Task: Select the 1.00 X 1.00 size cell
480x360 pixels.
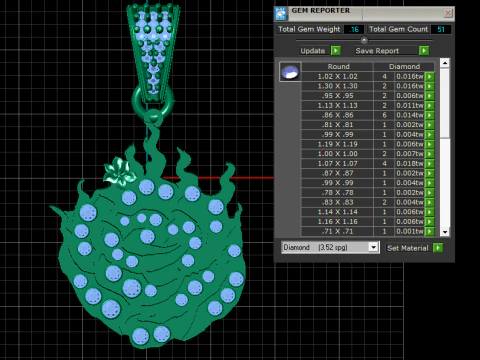Action: [337, 154]
